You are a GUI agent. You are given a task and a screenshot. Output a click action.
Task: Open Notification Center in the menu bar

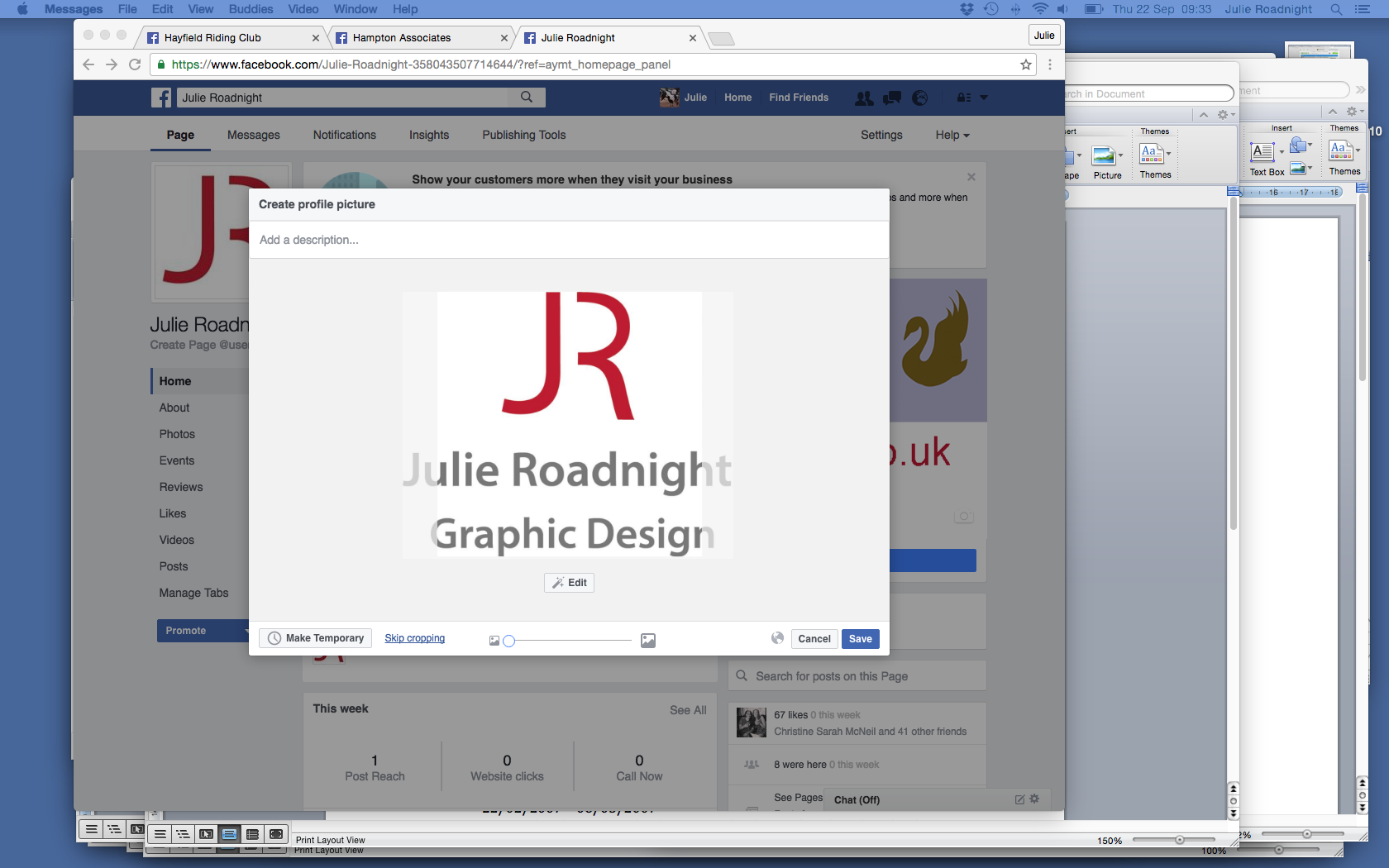pyautogui.click(x=1363, y=9)
